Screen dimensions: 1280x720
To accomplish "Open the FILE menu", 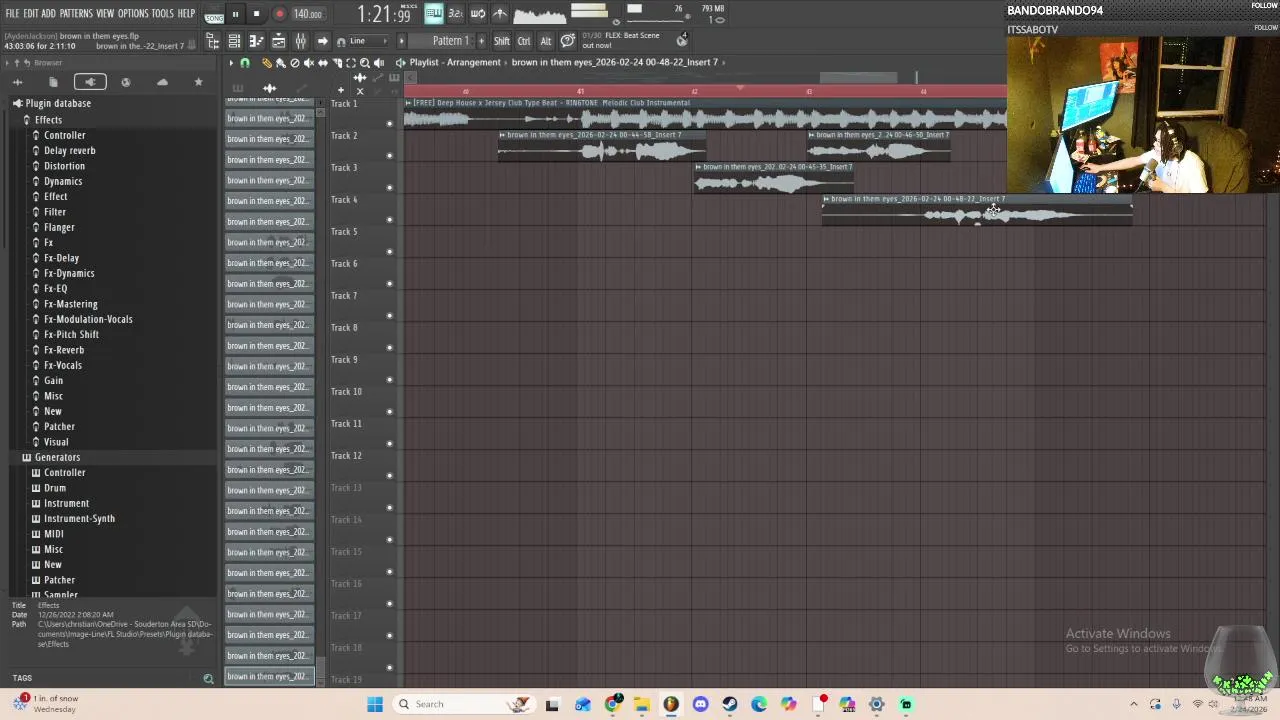I will 13,14.
